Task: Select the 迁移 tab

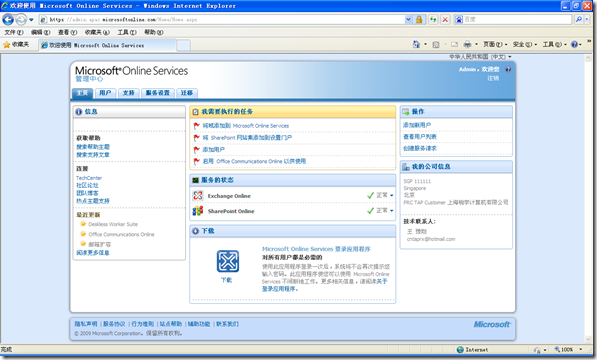Action: pyautogui.click(x=187, y=93)
